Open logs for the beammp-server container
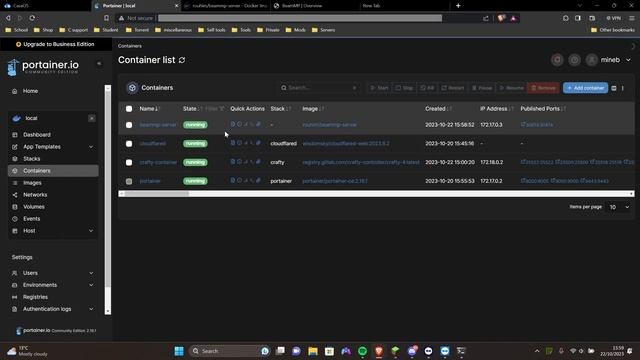Image resolution: width=640 pixels, height=360 pixels. (x=233, y=124)
